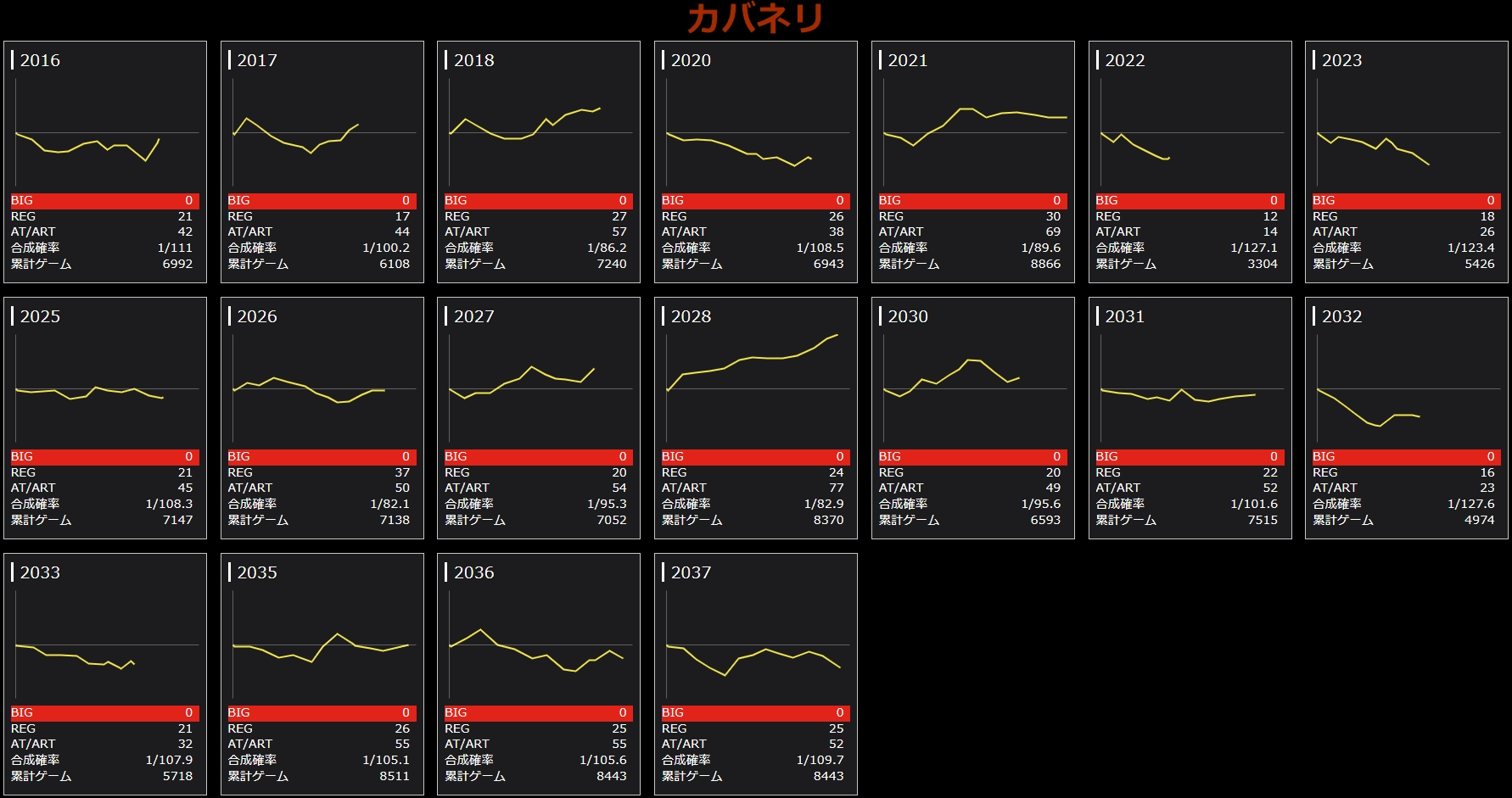The height and width of the screenshot is (798, 1512).
Task: Click BIG row of machine 2020
Action: [x=756, y=201]
